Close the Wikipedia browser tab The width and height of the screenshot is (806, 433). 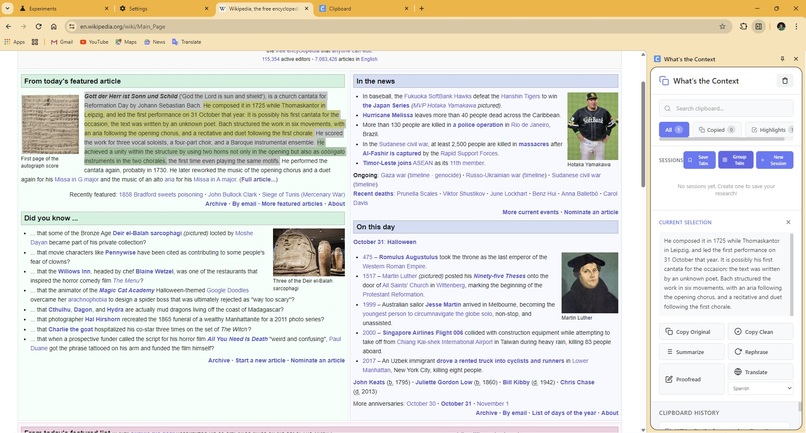pos(306,9)
